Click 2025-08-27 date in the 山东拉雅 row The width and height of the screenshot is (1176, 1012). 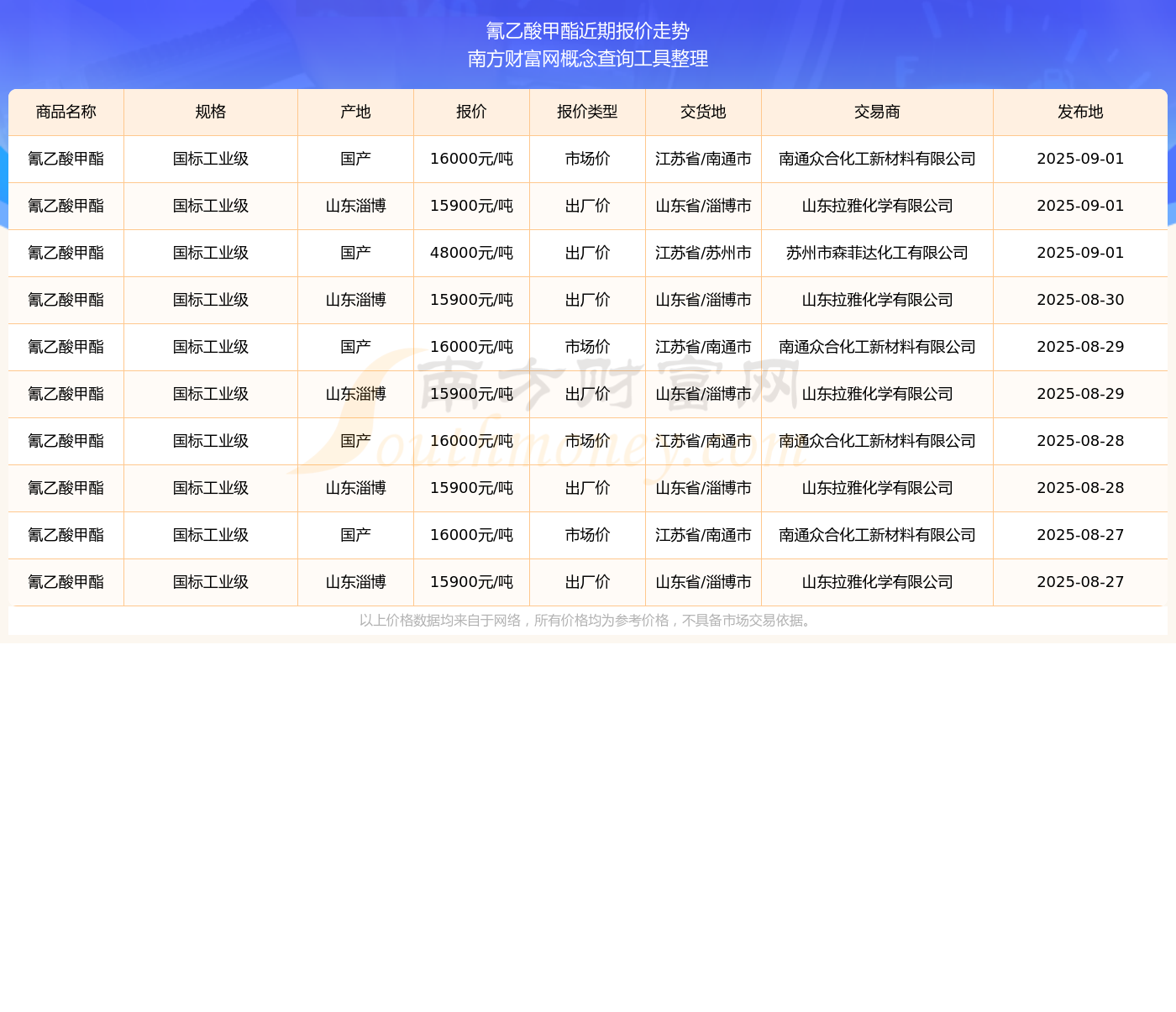click(1081, 582)
